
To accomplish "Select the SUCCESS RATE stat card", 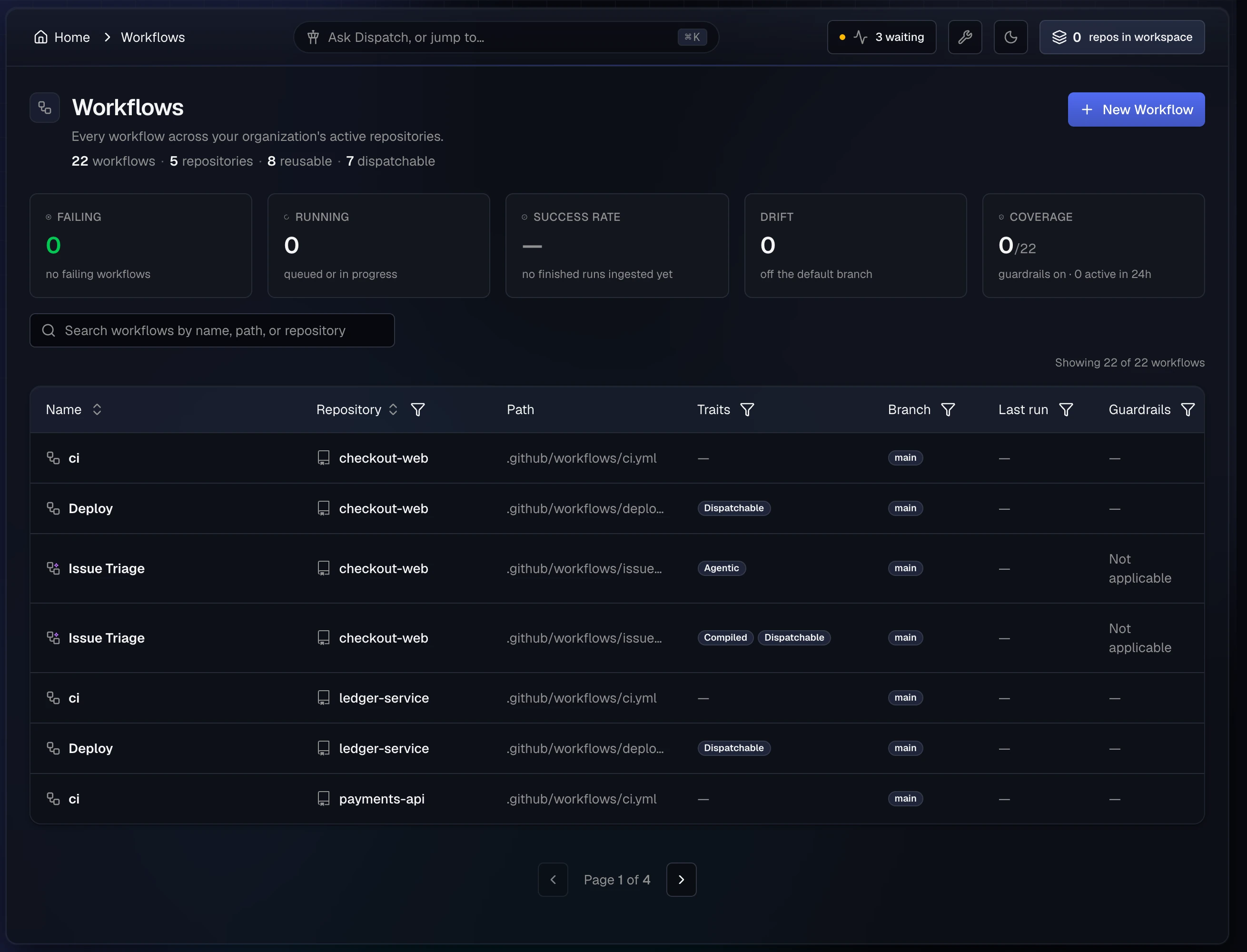I will pos(617,245).
